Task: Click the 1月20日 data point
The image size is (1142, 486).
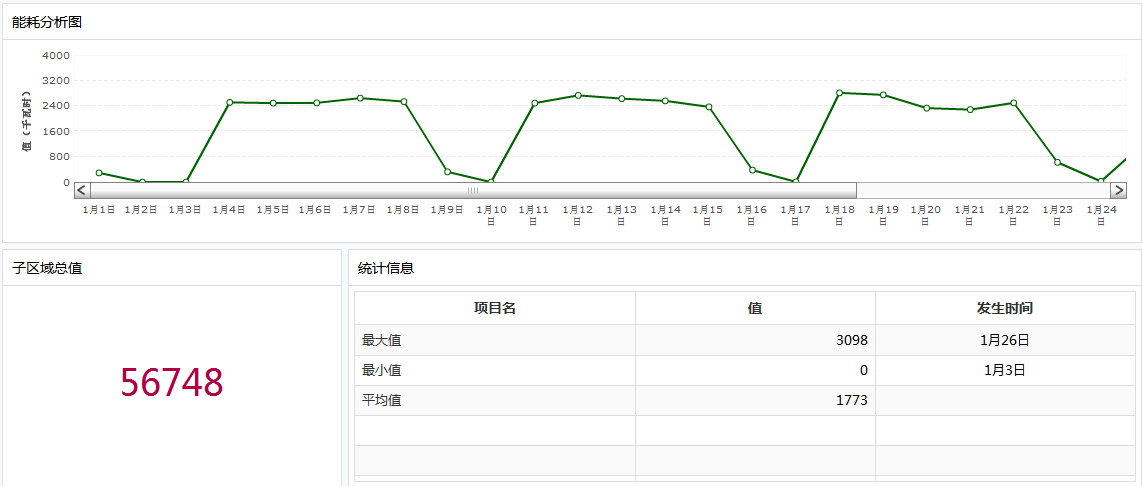Action: 926,108
